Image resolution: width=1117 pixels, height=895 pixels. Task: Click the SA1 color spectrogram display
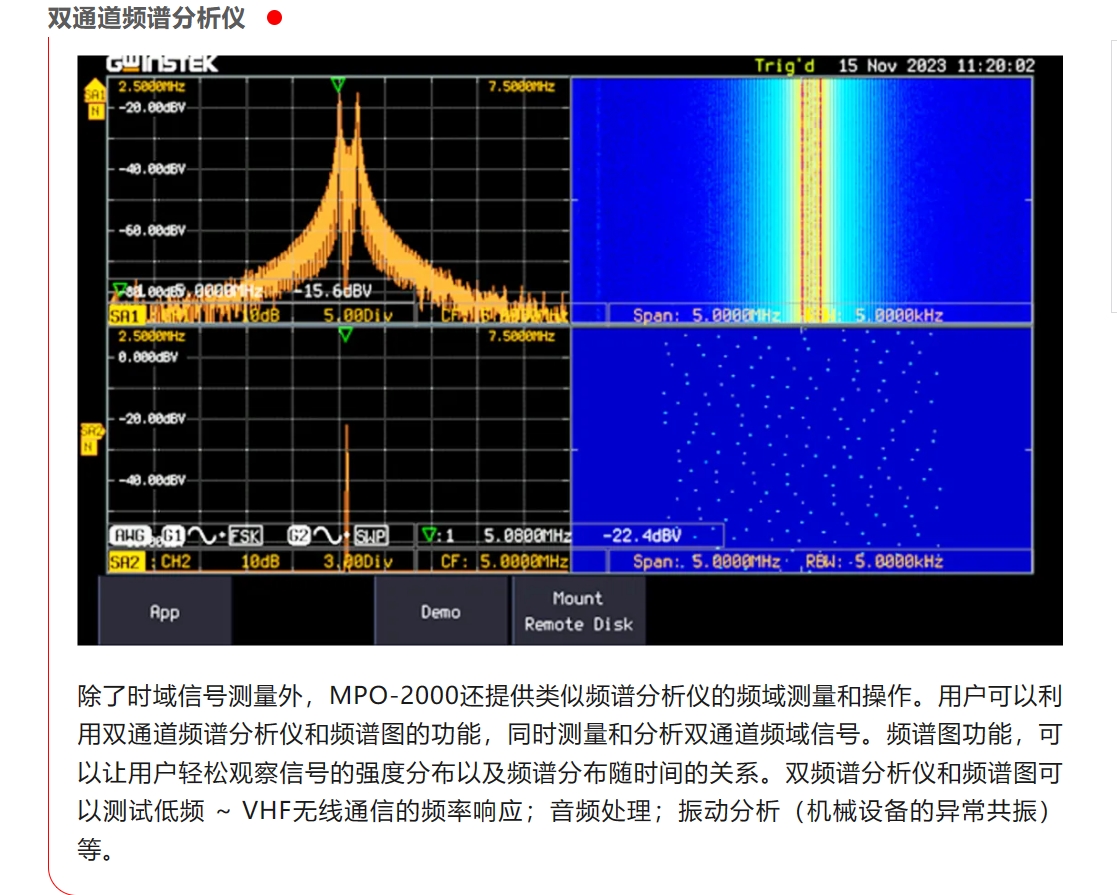(800, 190)
